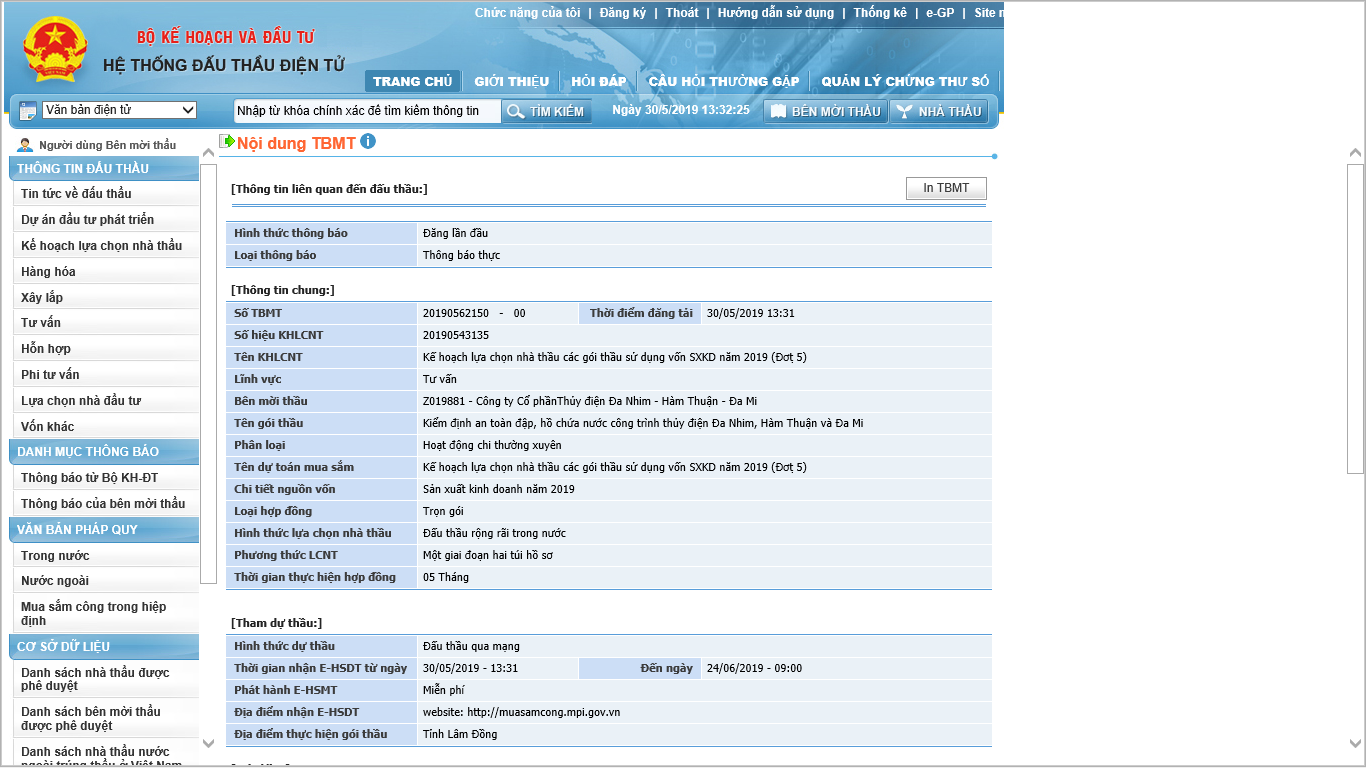The height and width of the screenshot is (768, 1366).
Task: Open CÂU HỎI THƯỜNG GẶP tab
Action: click(x=724, y=81)
